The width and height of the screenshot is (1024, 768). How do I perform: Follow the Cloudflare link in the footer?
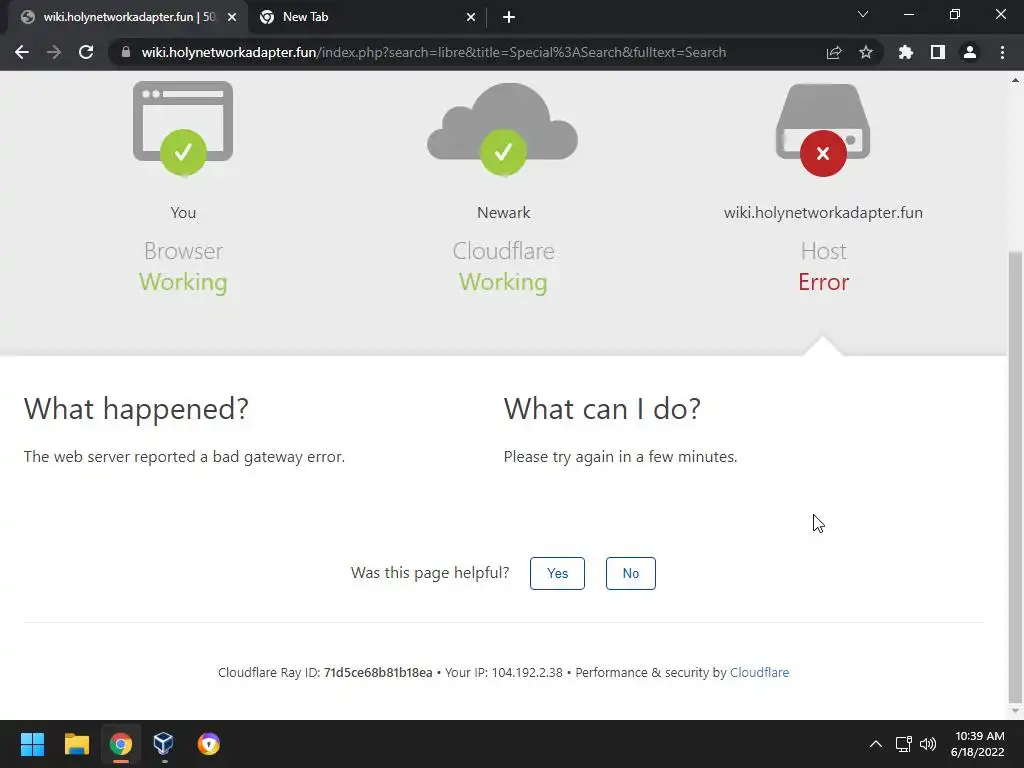tap(760, 673)
